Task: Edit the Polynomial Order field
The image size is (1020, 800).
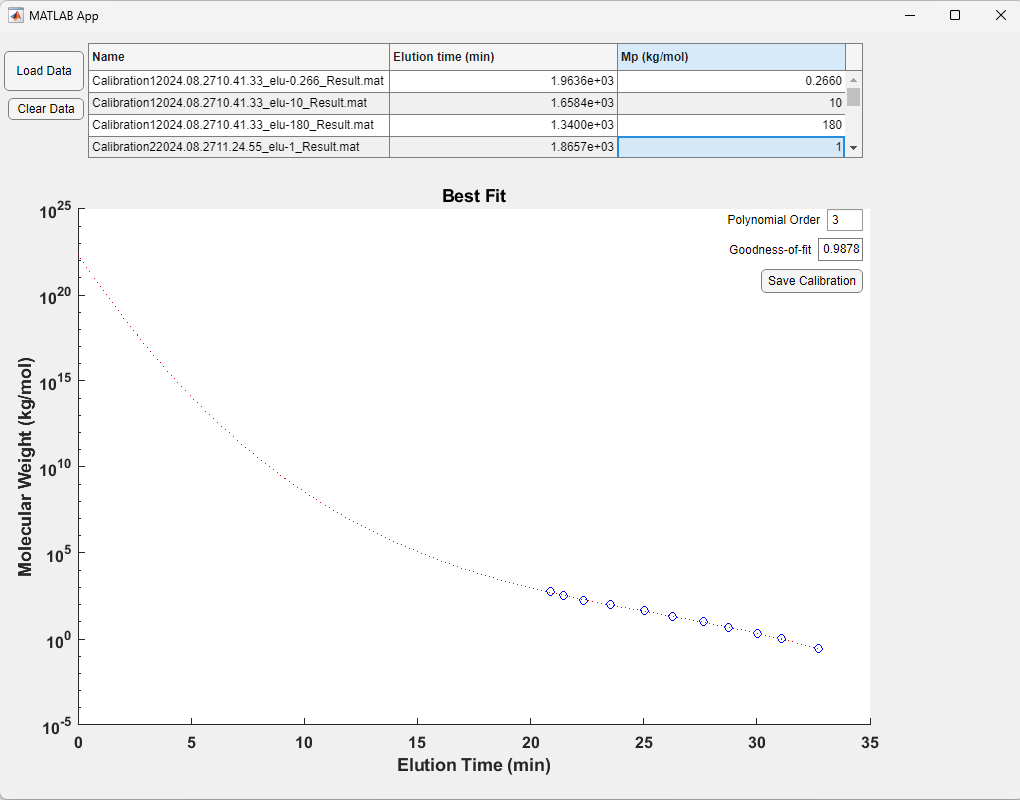Action: click(844, 220)
